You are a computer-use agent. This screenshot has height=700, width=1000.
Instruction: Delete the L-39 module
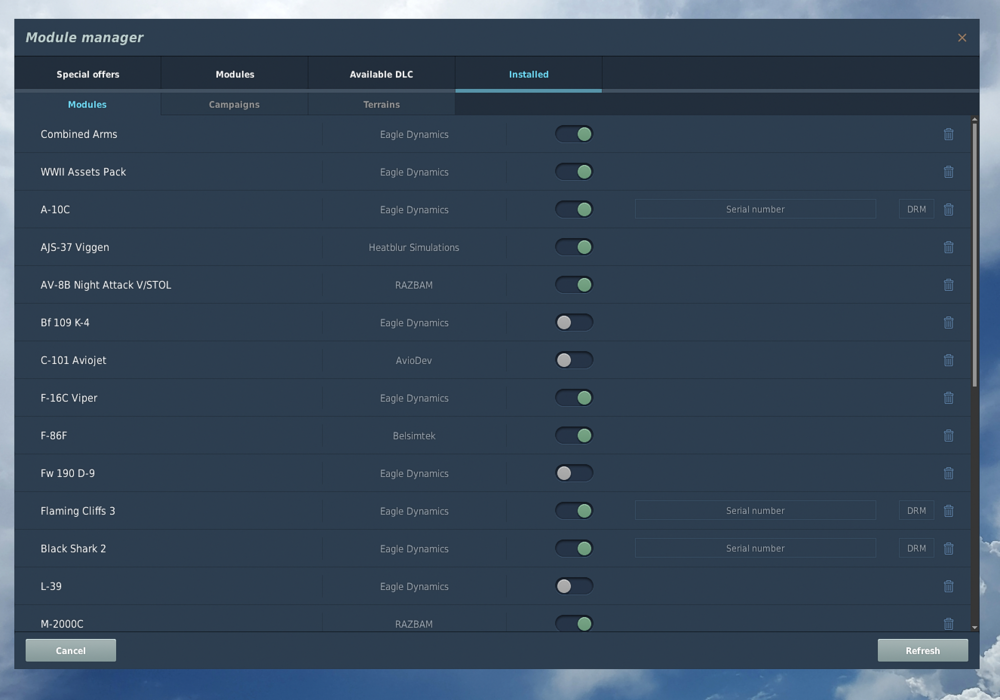pyautogui.click(x=948, y=585)
